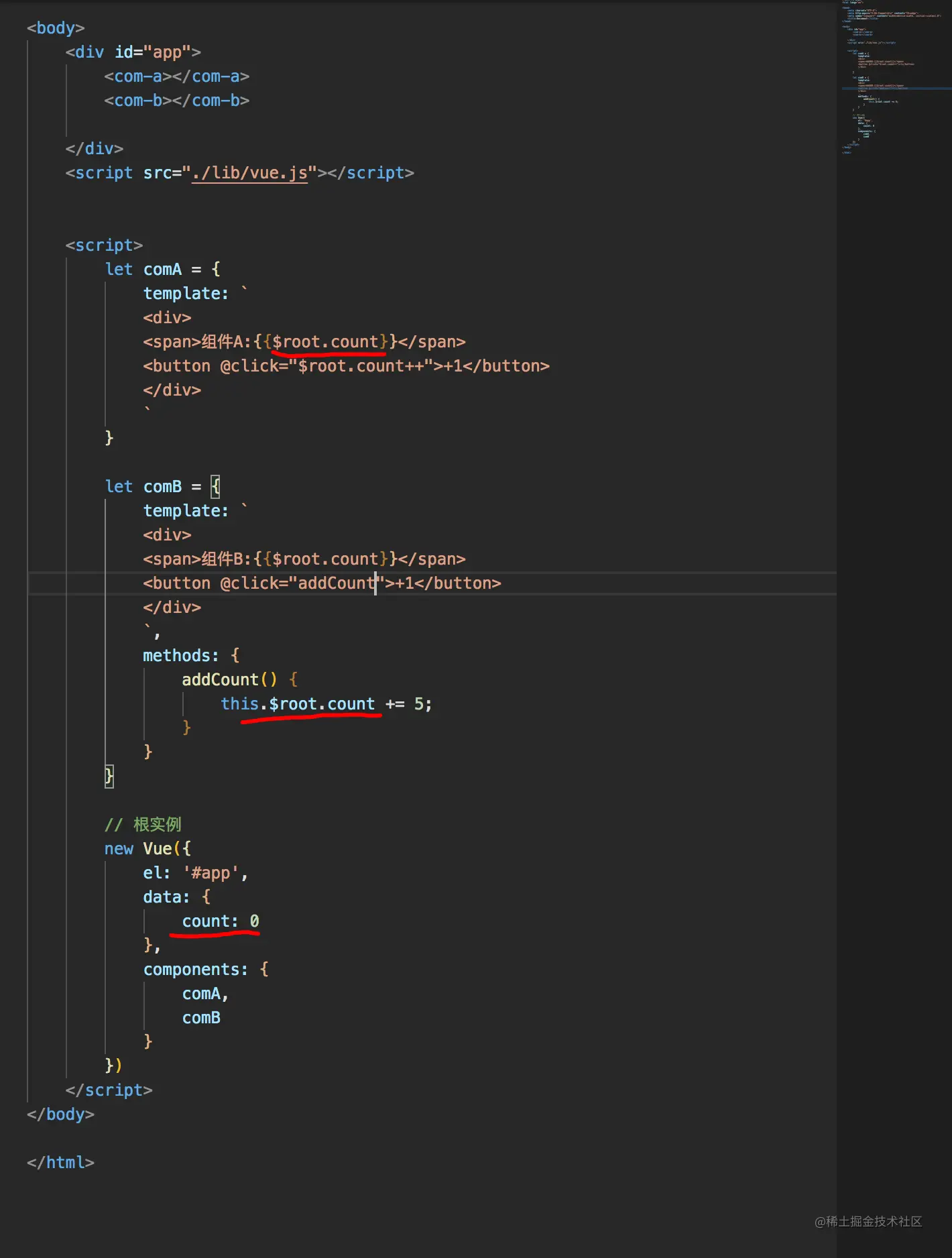Click this.$root.count inside addCount method
The height and width of the screenshot is (1258, 952).
[298, 704]
